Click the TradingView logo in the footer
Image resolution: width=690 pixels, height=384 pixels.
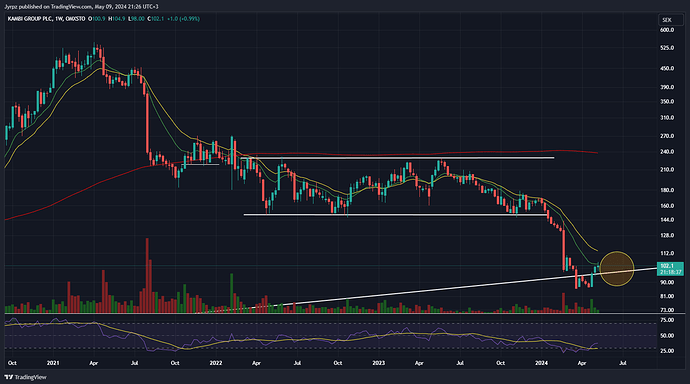click(25, 377)
